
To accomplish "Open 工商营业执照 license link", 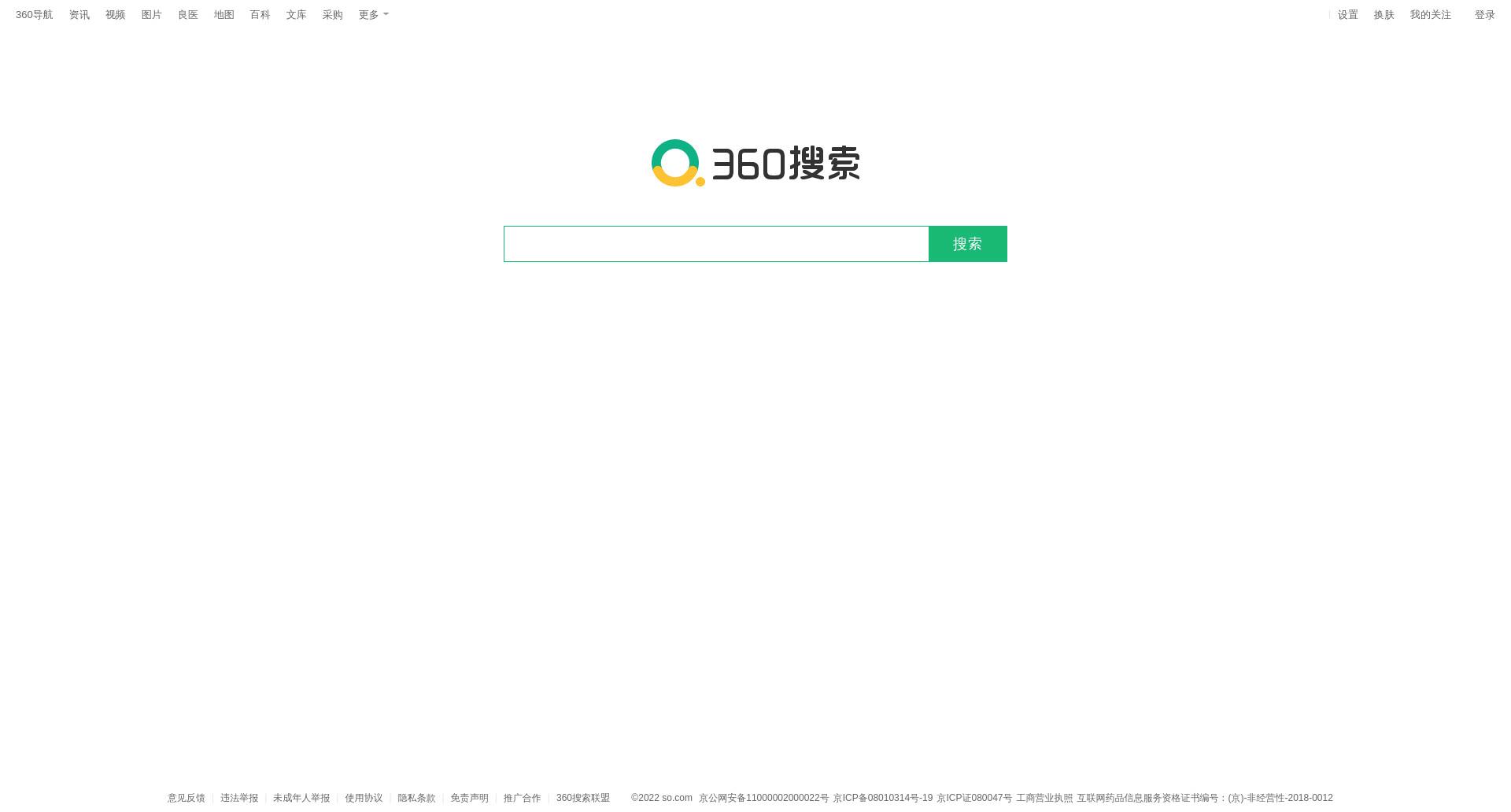I will coord(1044,798).
